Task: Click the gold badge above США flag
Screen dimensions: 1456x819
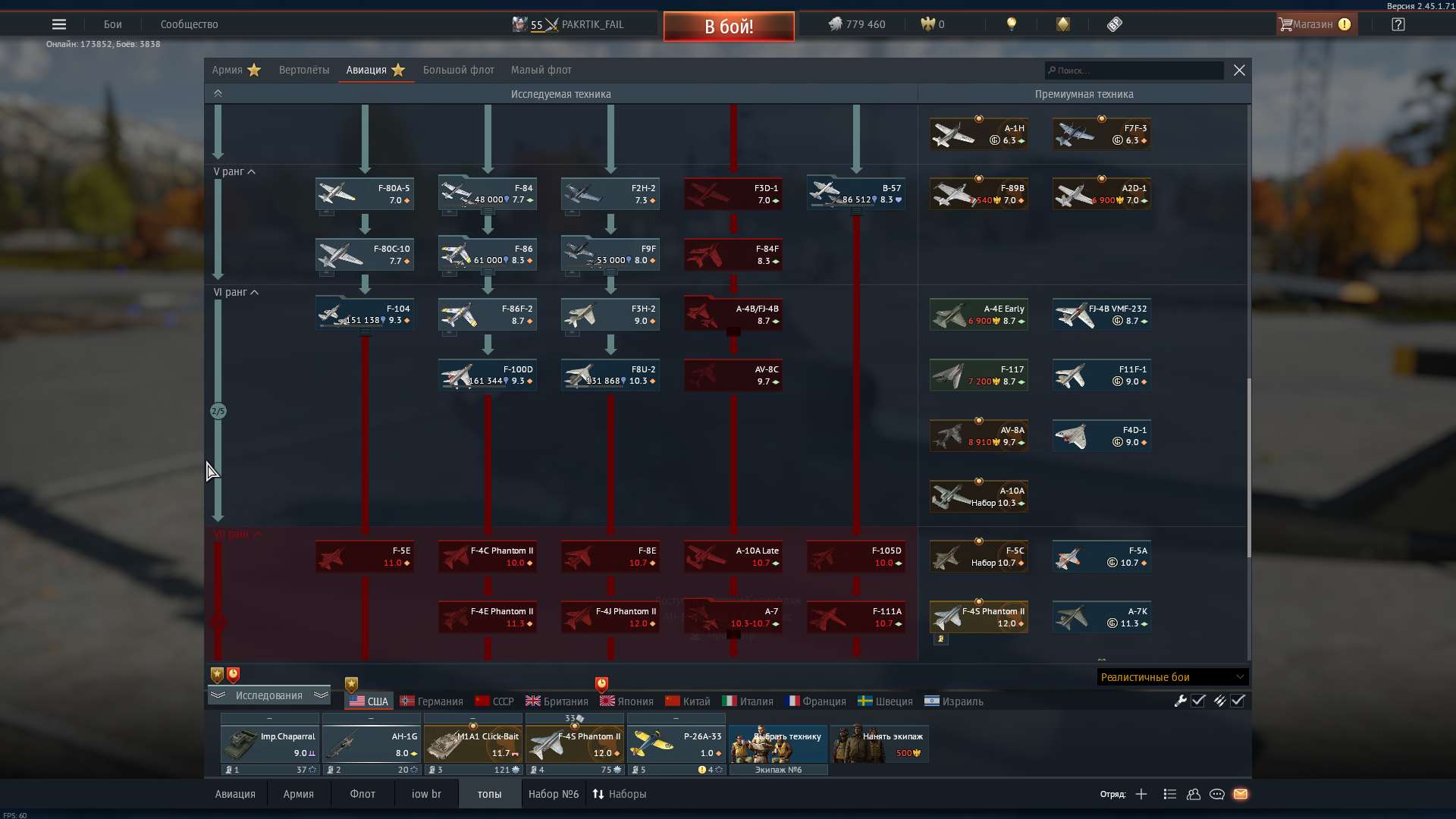Action: point(351,684)
